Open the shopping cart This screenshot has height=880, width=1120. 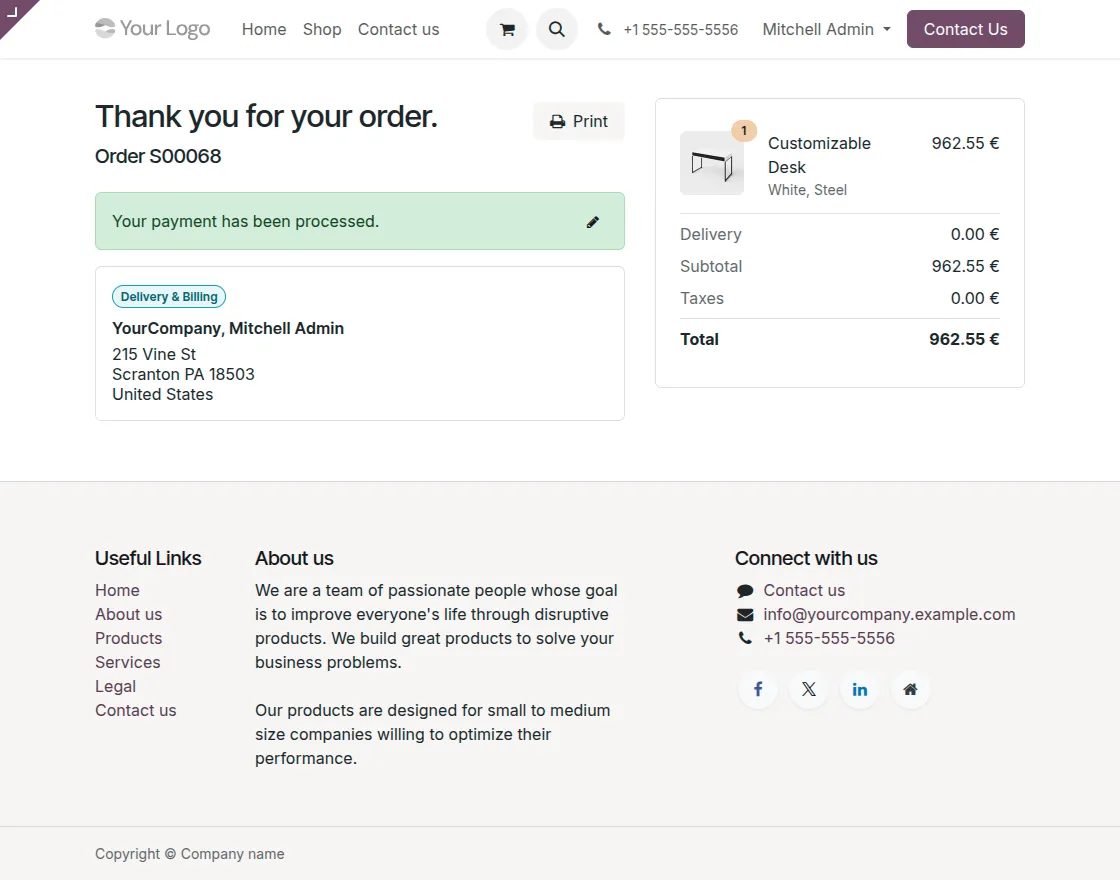click(x=506, y=29)
